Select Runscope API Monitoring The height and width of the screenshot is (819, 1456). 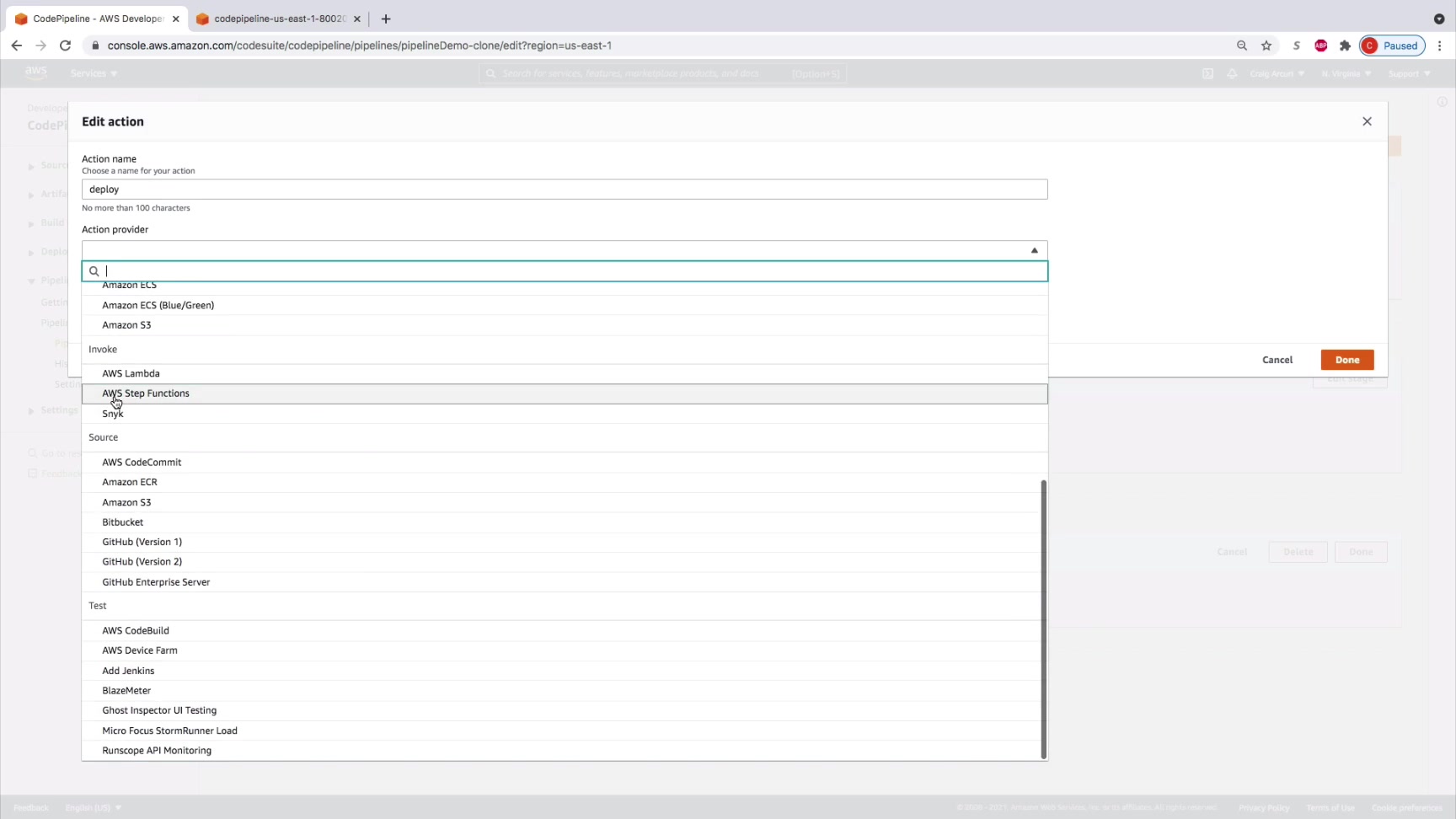(x=565, y=751)
